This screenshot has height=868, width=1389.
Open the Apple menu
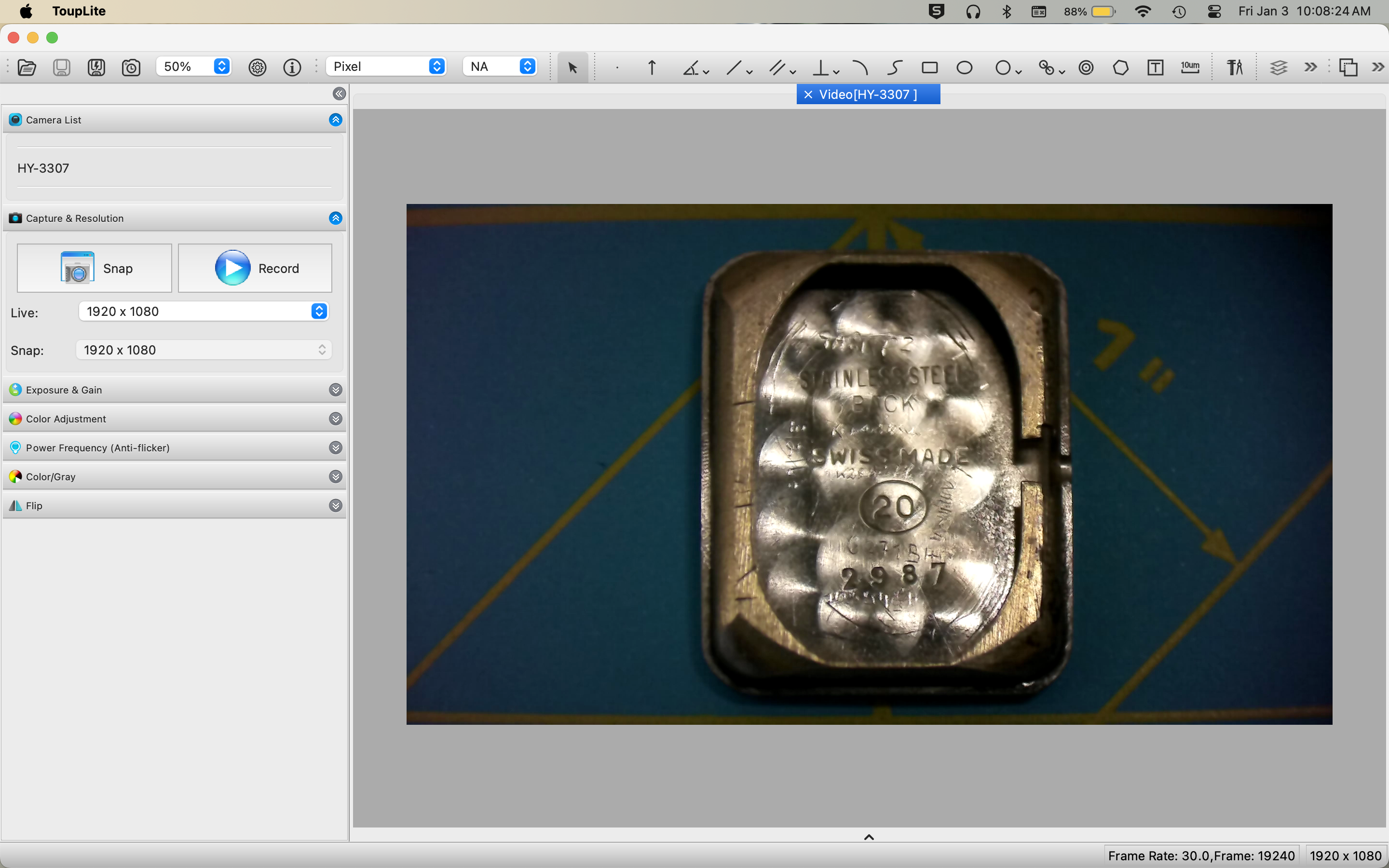(x=26, y=11)
